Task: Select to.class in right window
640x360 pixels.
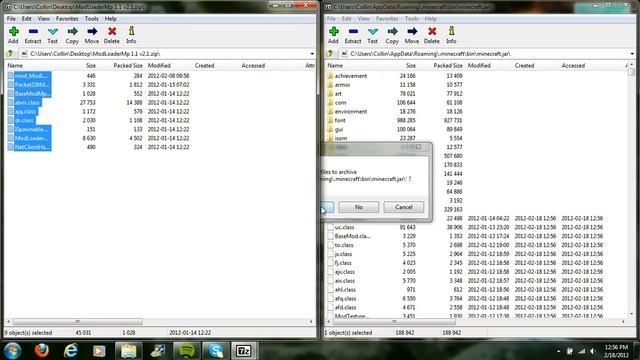Action: [344, 245]
